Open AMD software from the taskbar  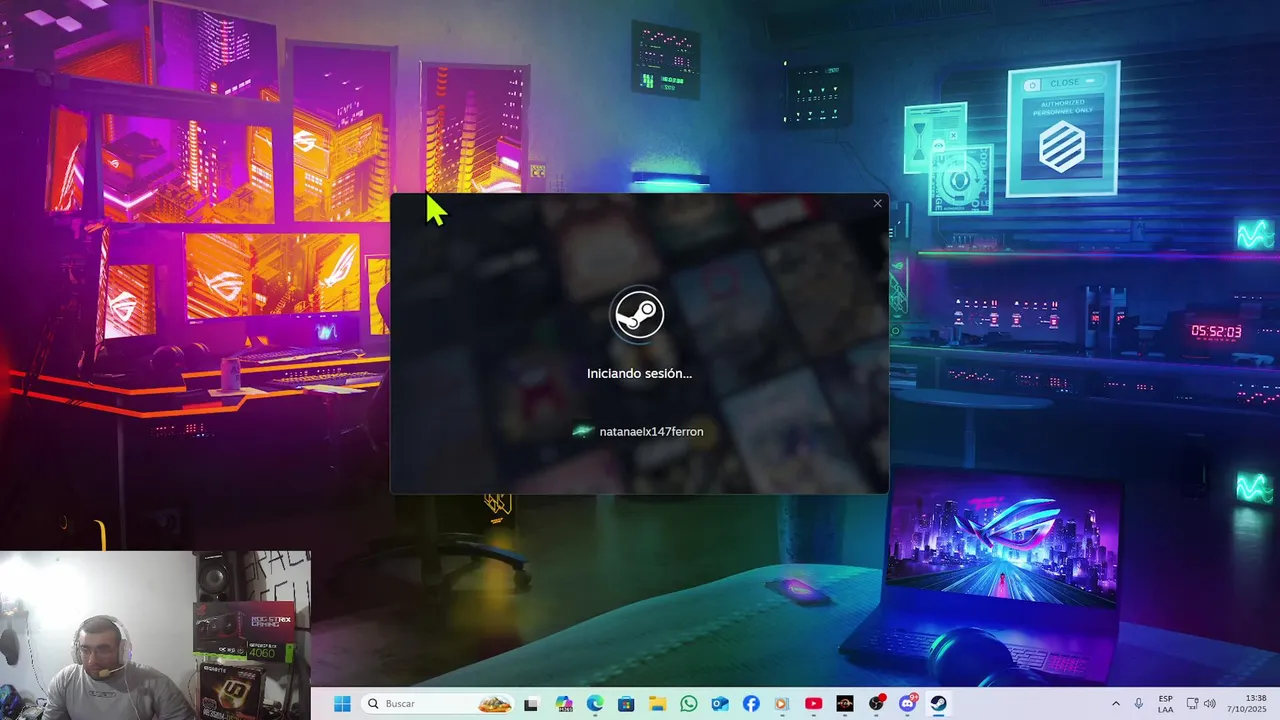coord(845,704)
